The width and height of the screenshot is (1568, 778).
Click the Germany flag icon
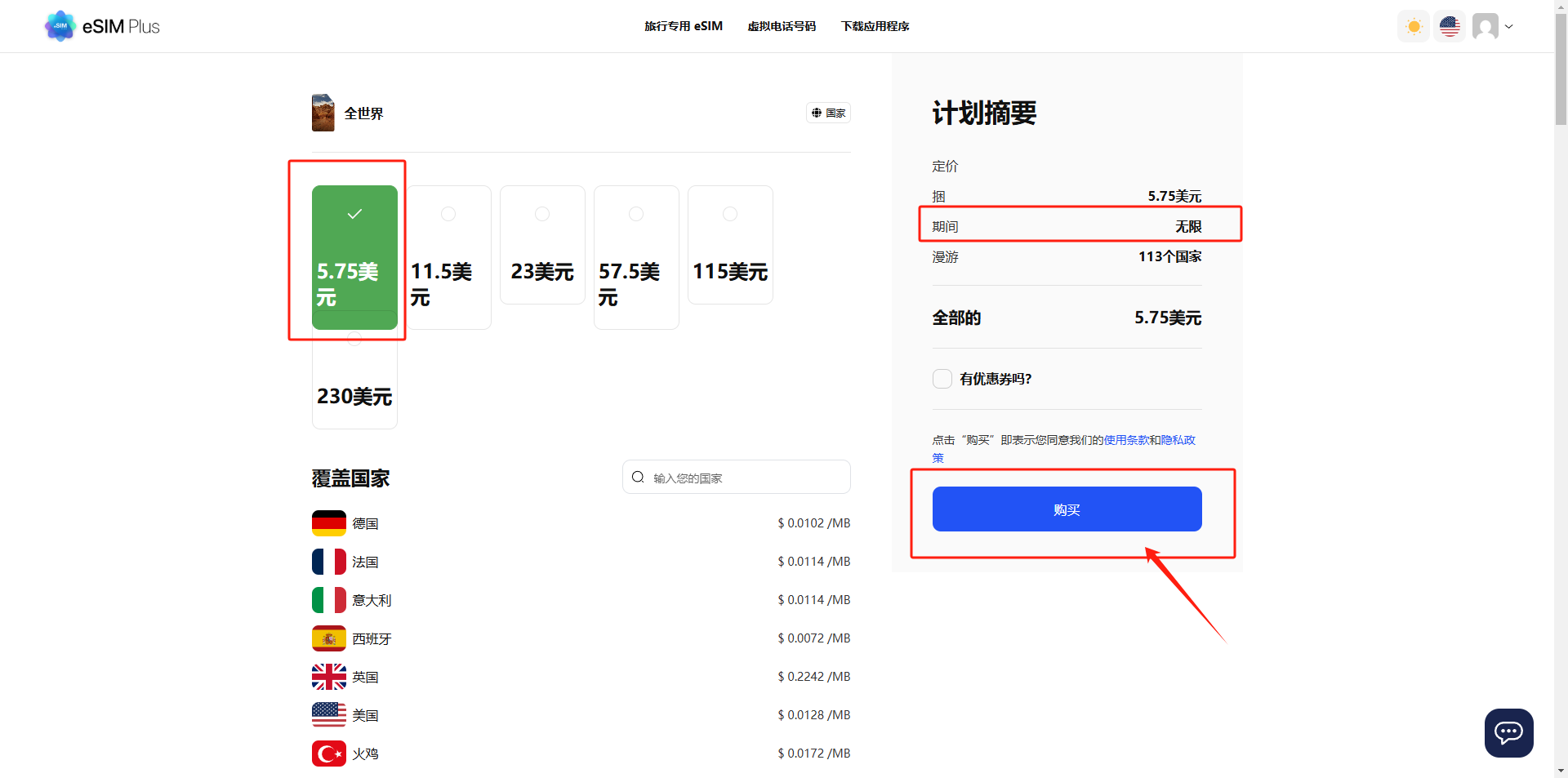coord(329,523)
